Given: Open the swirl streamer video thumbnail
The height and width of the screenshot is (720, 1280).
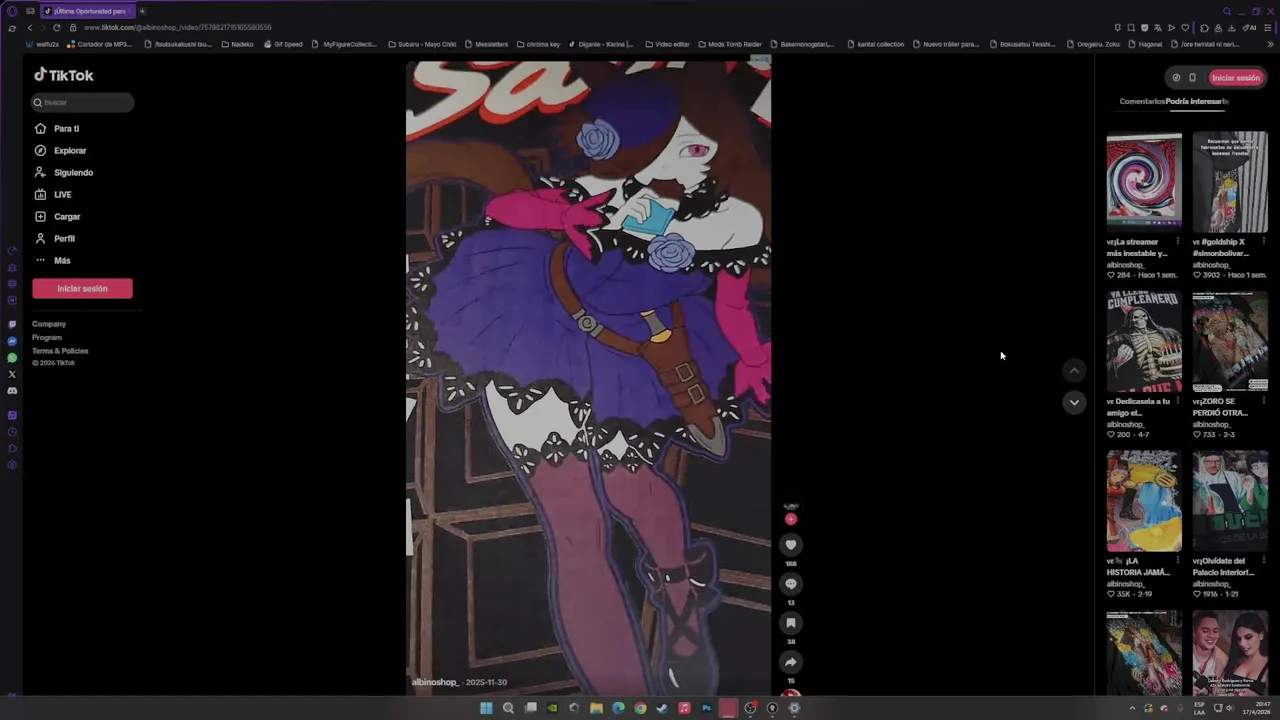Looking at the screenshot, I should pyautogui.click(x=1144, y=180).
